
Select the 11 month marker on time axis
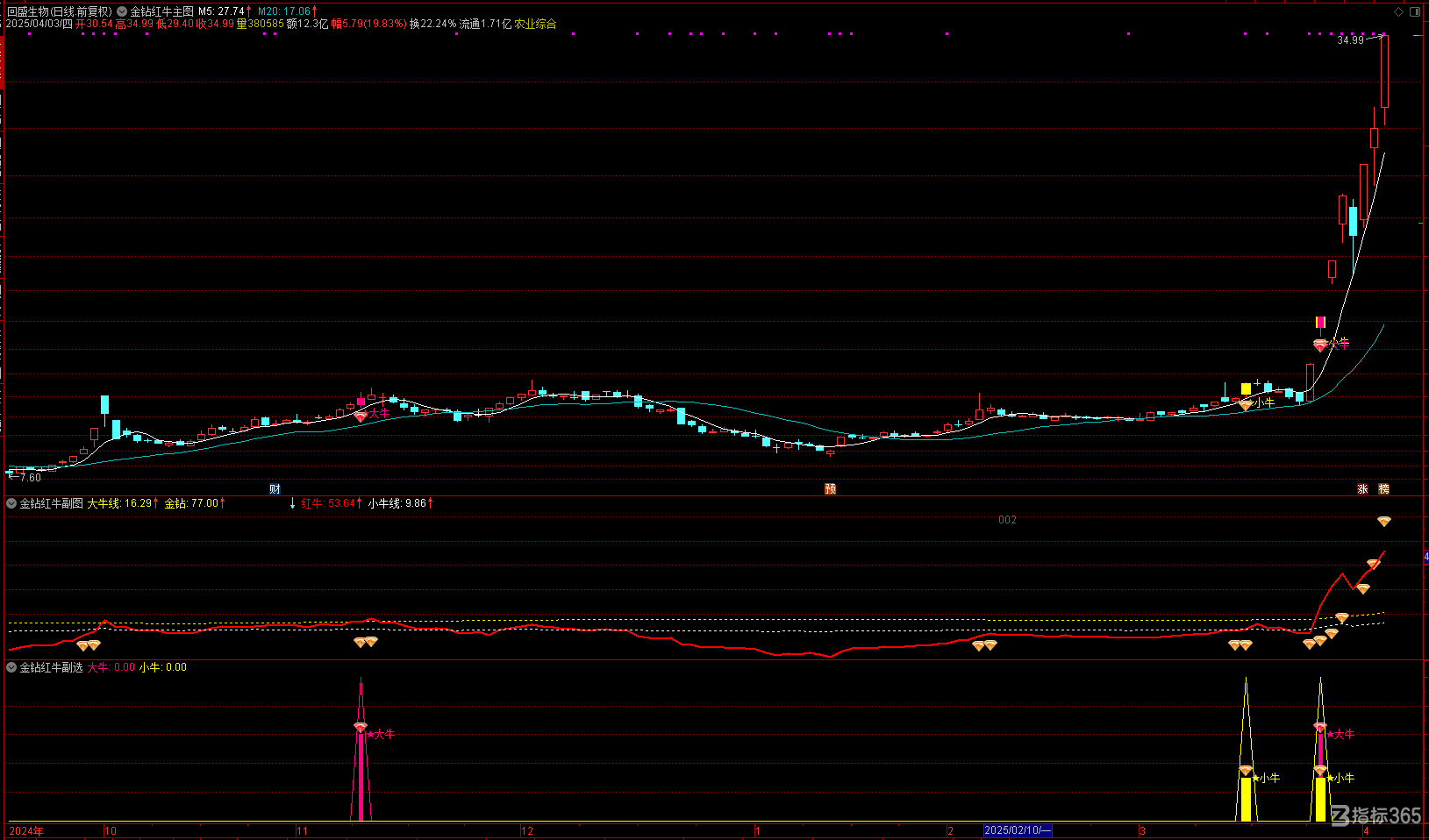[x=303, y=830]
